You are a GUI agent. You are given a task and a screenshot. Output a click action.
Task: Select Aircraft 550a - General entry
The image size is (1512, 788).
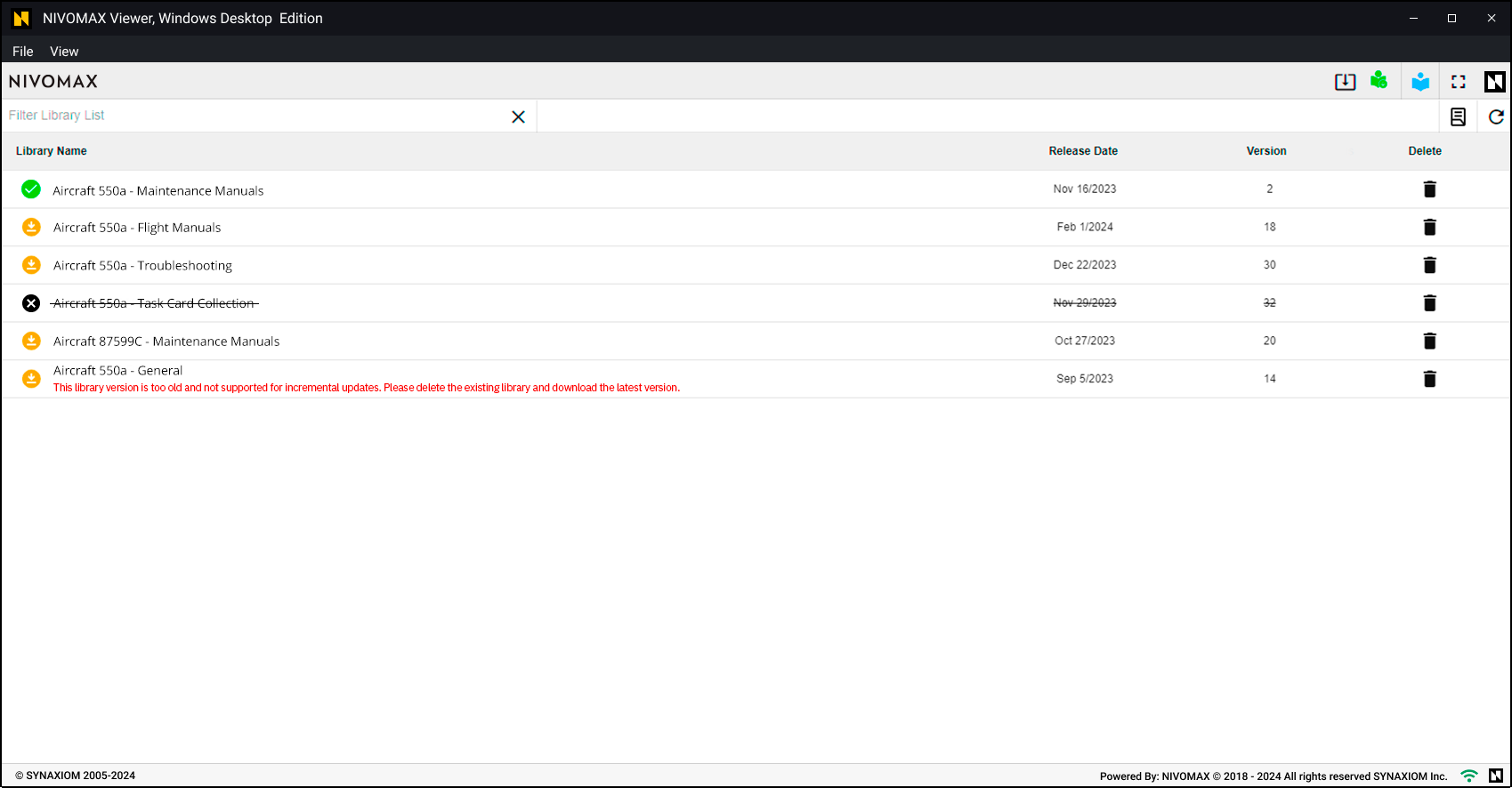(756, 379)
